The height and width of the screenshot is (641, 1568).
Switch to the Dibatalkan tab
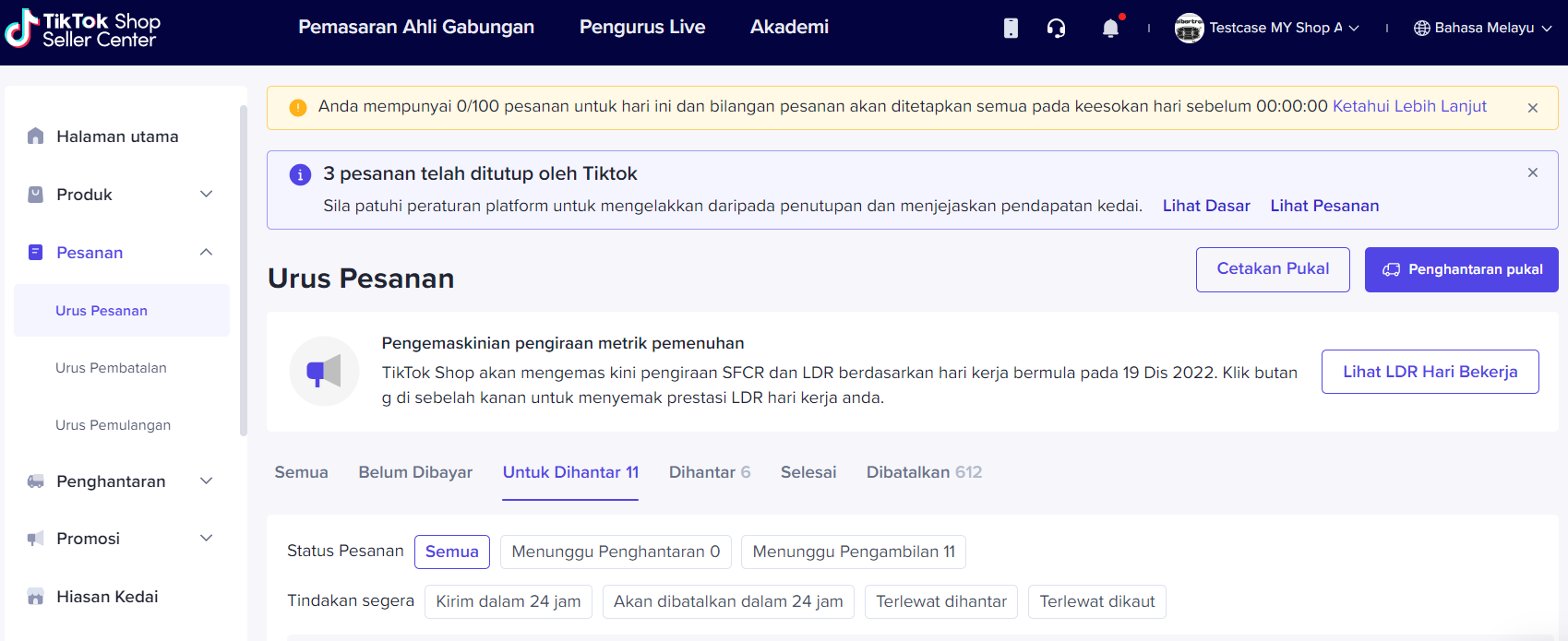pos(924,472)
